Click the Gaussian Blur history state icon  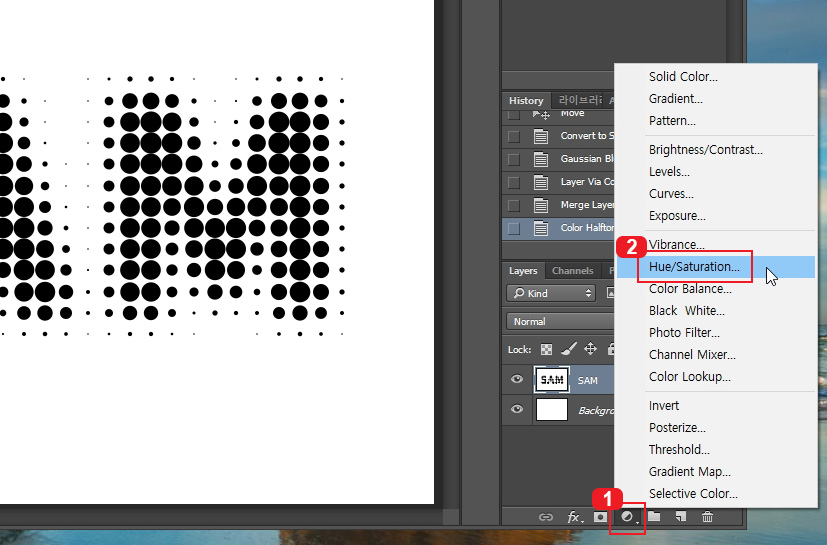541,159
